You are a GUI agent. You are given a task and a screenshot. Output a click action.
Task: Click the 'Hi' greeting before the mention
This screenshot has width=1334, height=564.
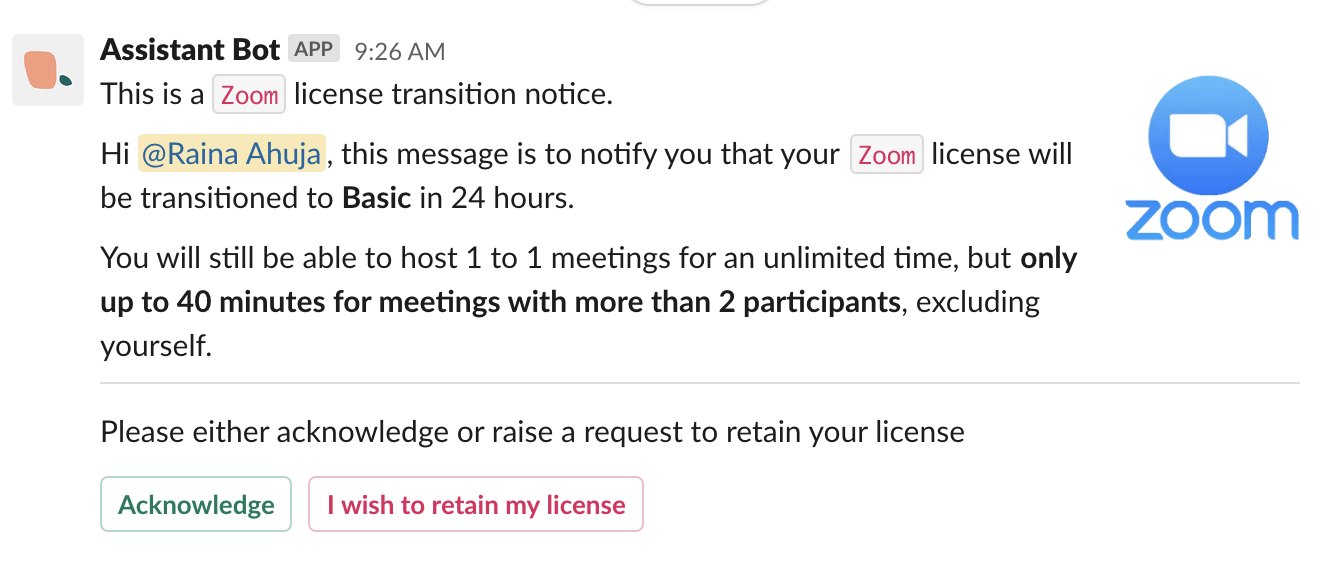click(x=115, y=155)
